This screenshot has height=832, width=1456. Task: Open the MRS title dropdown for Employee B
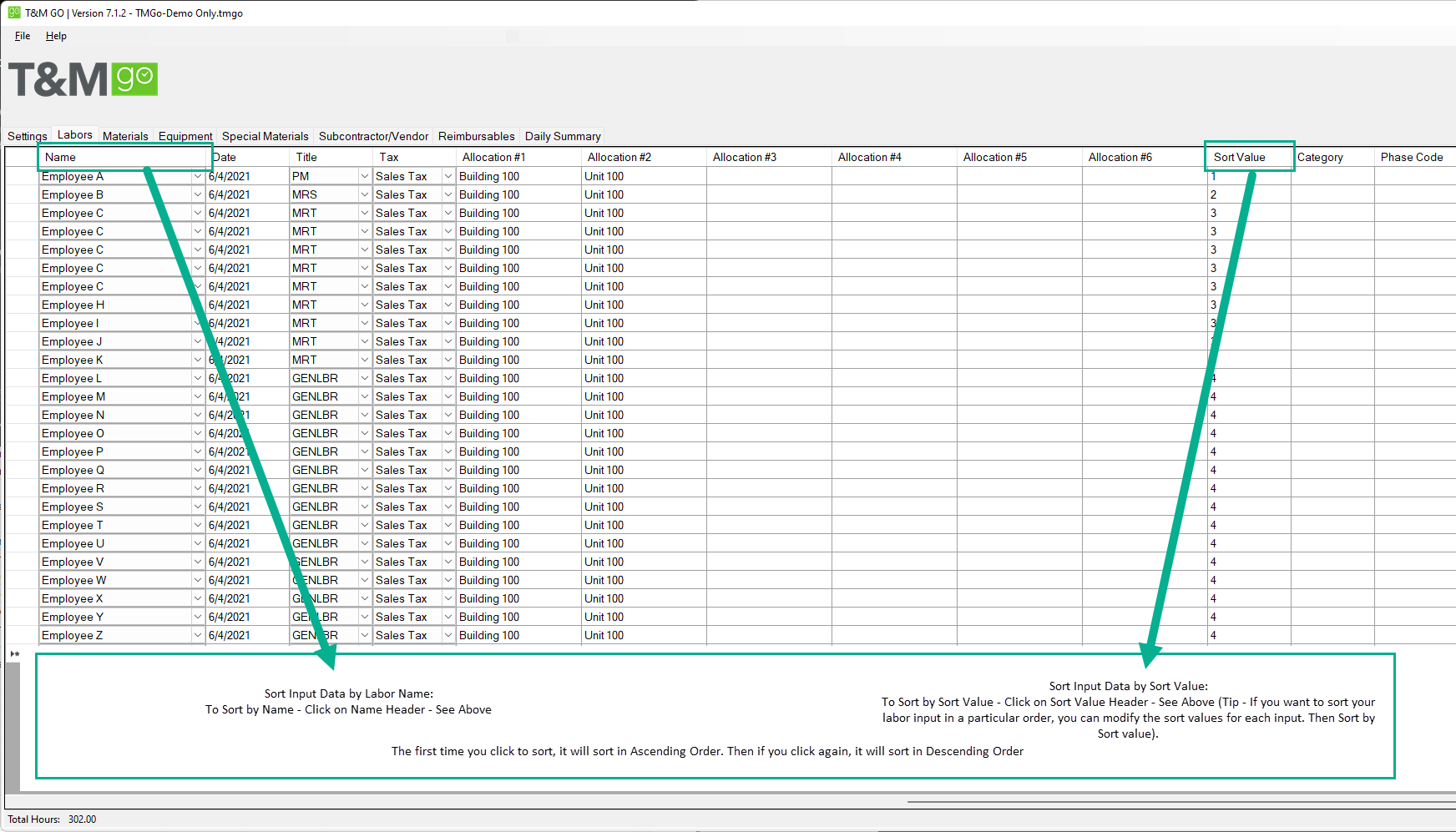(x=365, y=194)
